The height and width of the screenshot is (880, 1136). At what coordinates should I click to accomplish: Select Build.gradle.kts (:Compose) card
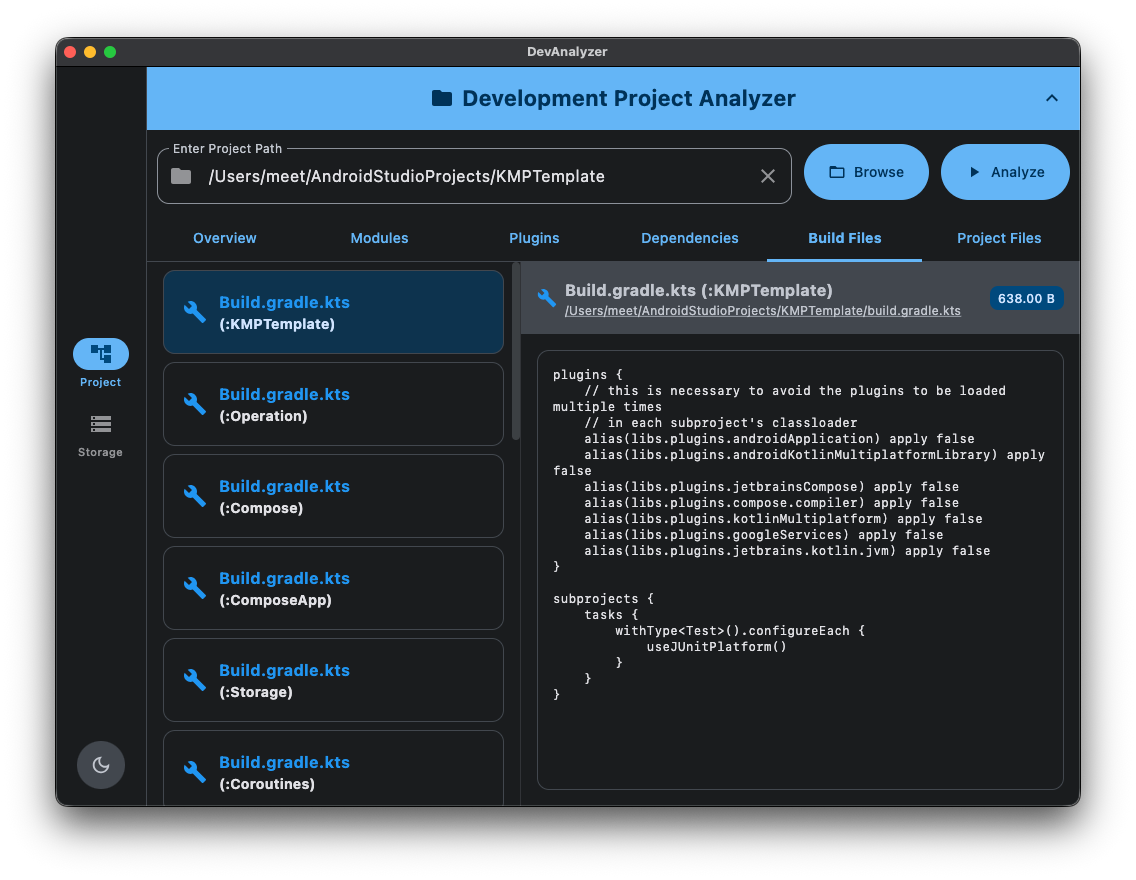click(333, 496)
